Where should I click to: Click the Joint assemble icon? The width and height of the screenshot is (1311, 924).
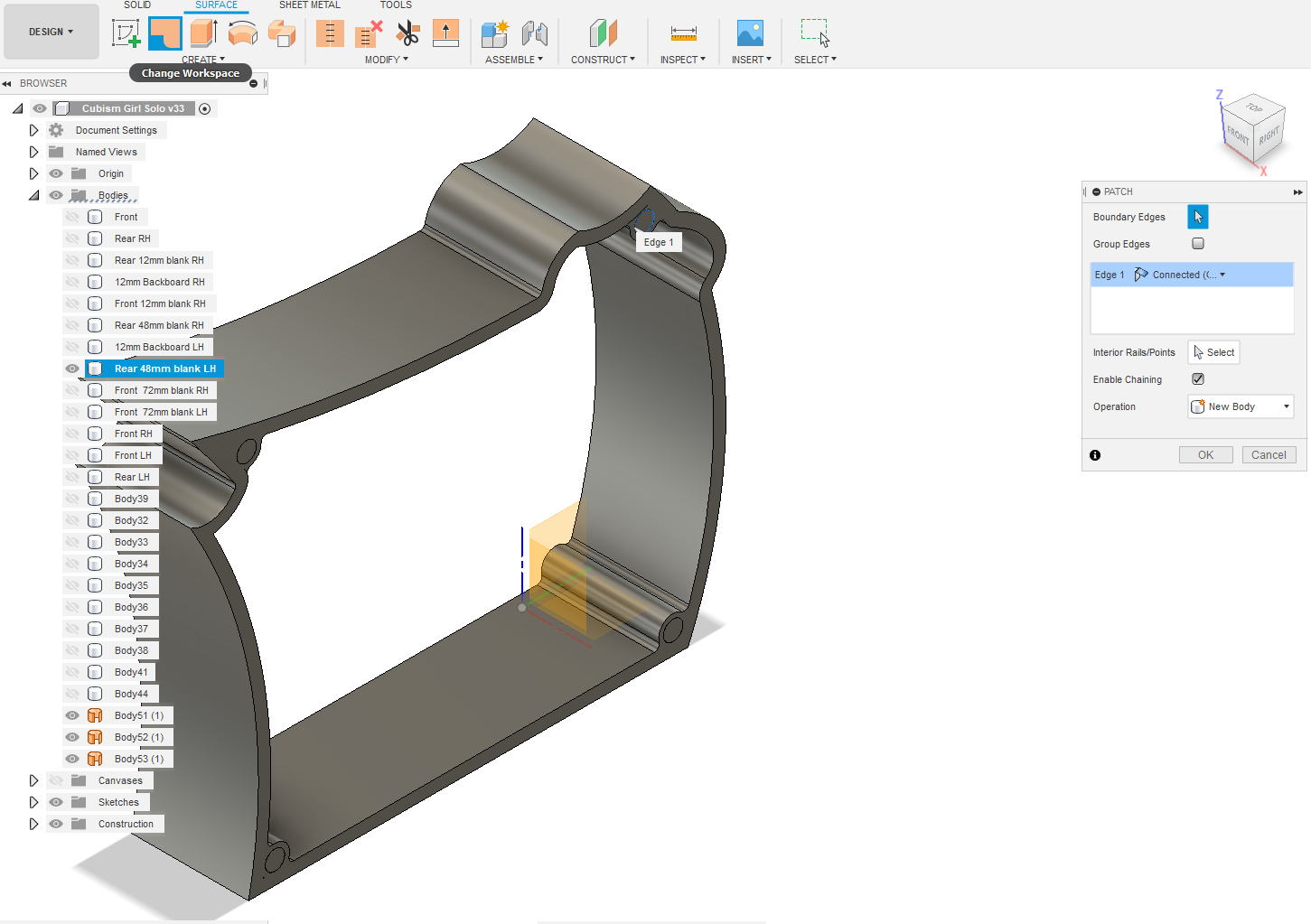[535, 33]
